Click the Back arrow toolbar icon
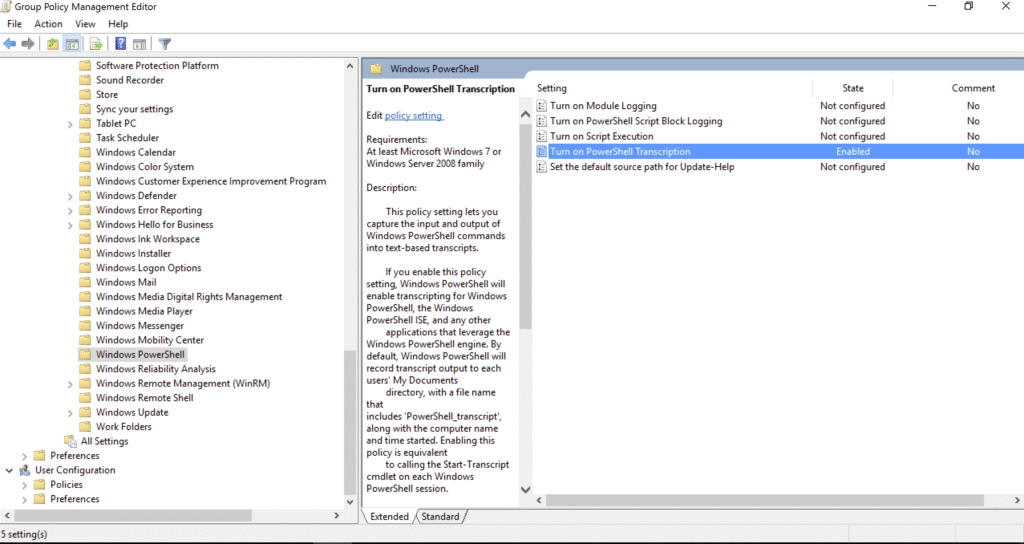The image size is (1024, 544). (10, 44)
